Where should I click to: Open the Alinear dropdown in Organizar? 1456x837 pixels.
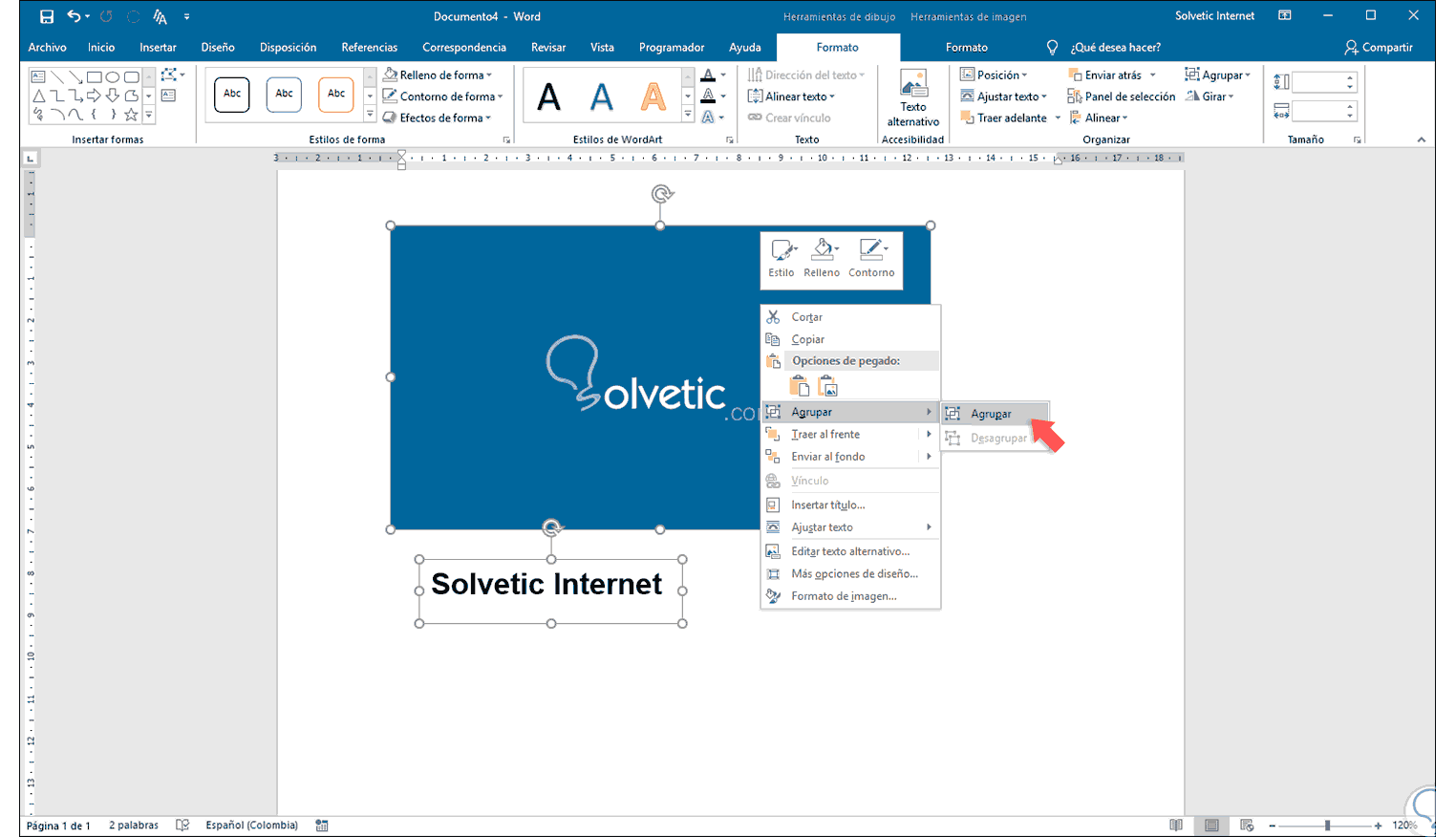(1099, 118)
